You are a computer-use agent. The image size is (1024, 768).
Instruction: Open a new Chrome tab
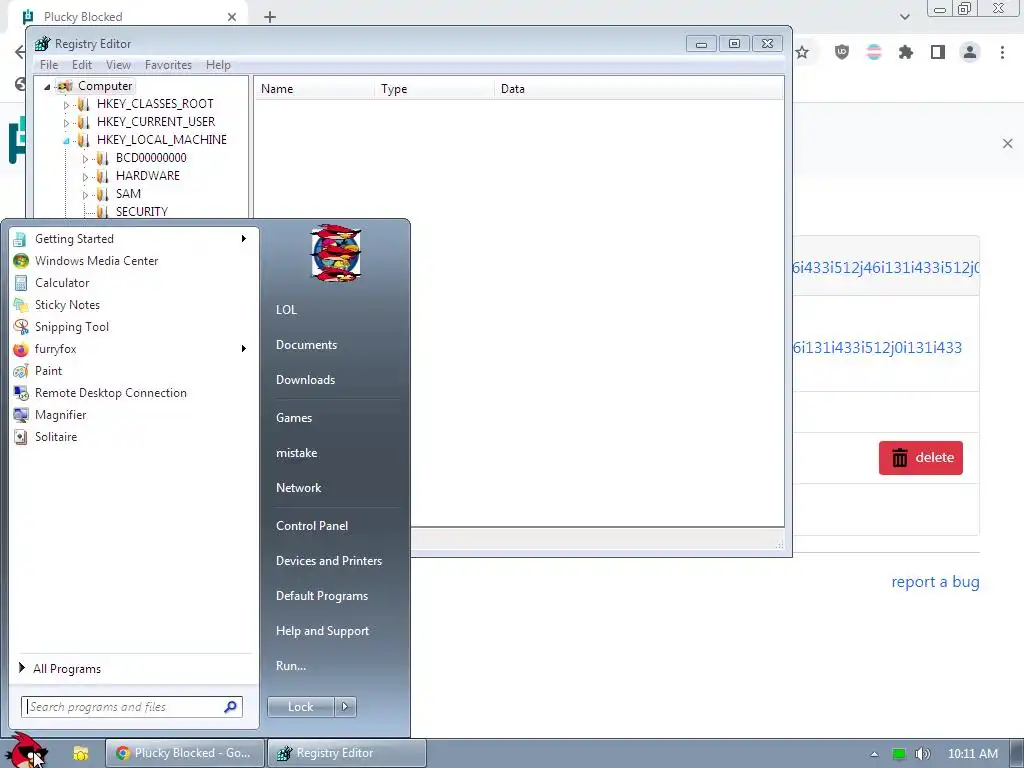[270, 17]
